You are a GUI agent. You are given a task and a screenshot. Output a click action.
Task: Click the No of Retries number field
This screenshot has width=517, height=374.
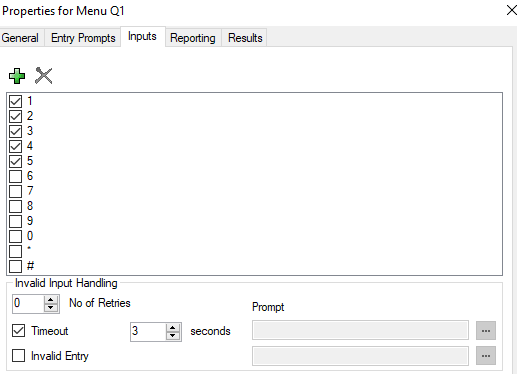28,304
